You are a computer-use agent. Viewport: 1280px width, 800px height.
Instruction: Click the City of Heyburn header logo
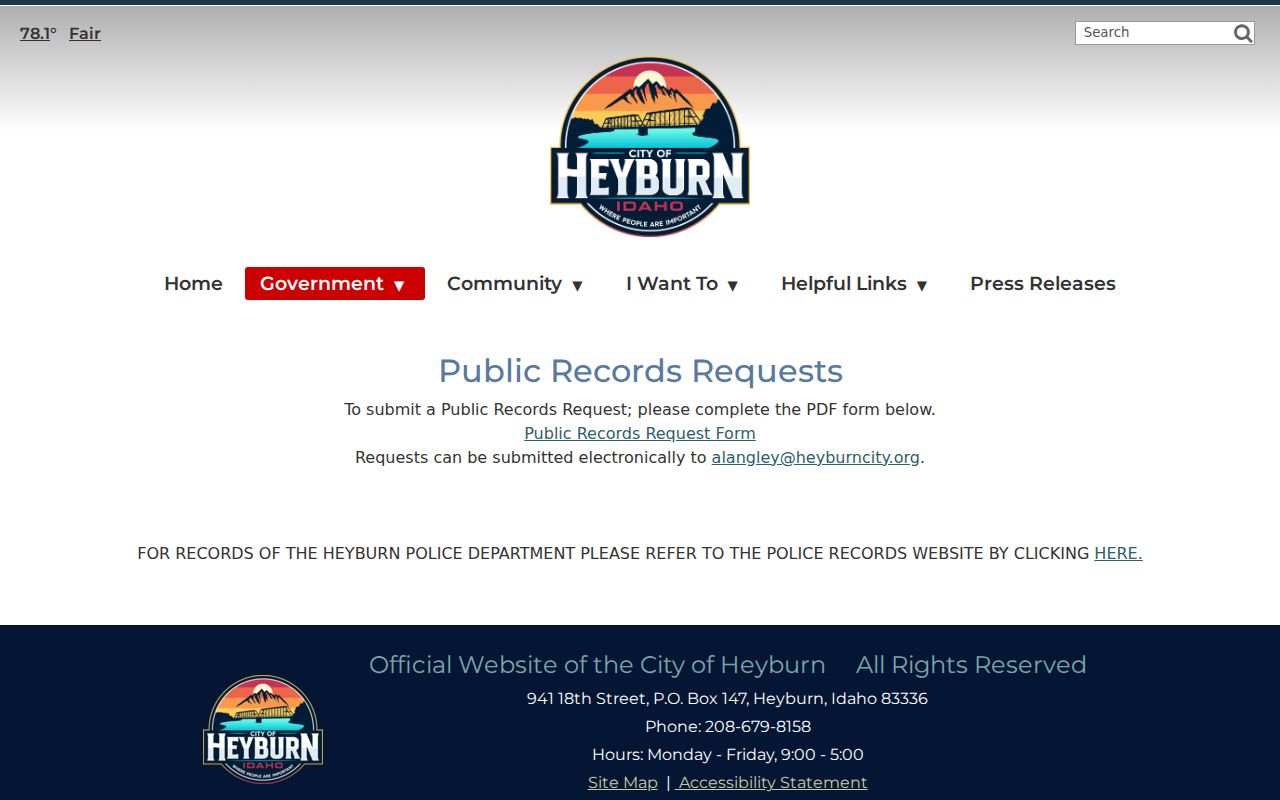[650, 146]
